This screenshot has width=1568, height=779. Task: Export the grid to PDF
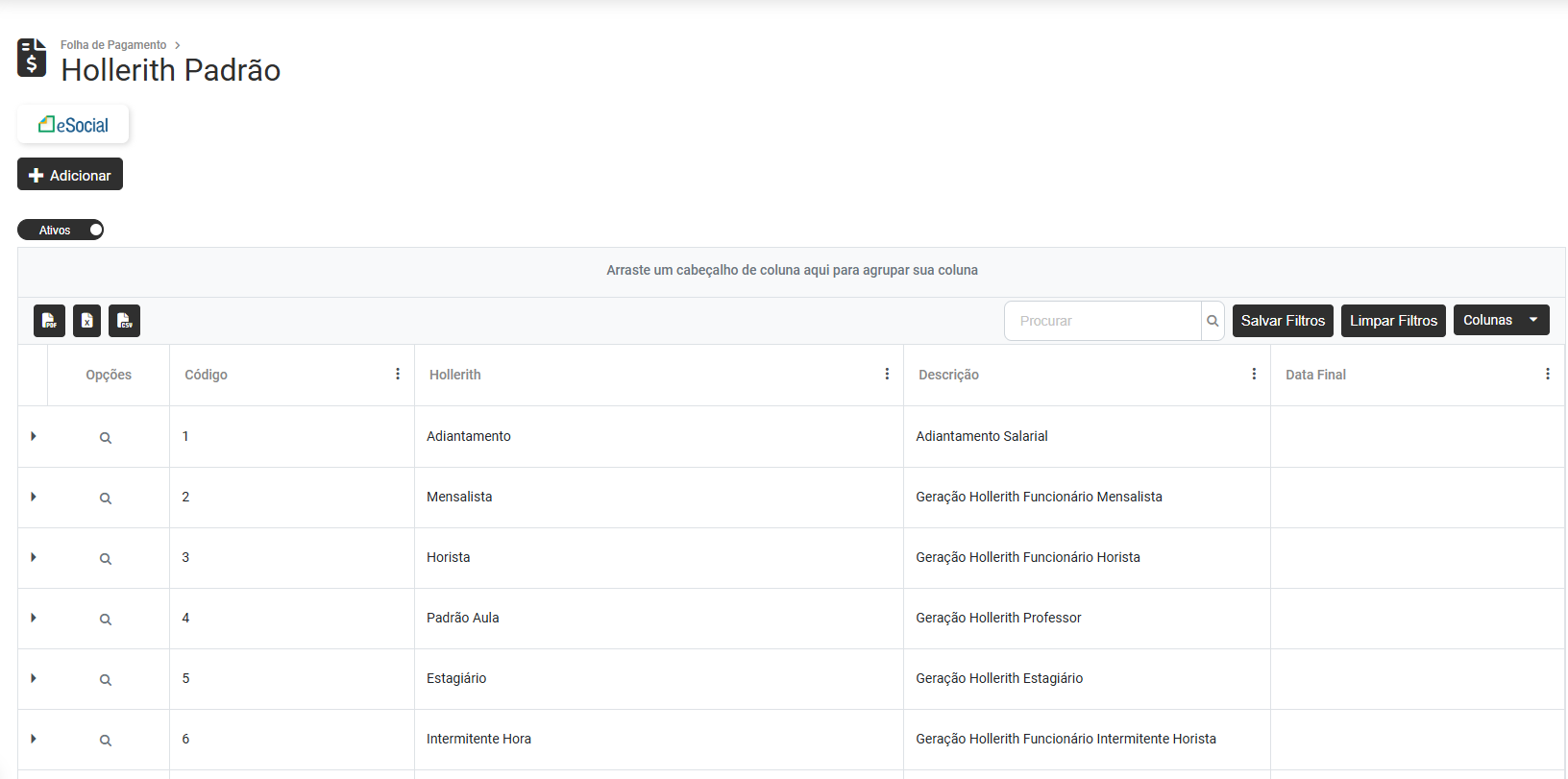[x=49, y=321]
